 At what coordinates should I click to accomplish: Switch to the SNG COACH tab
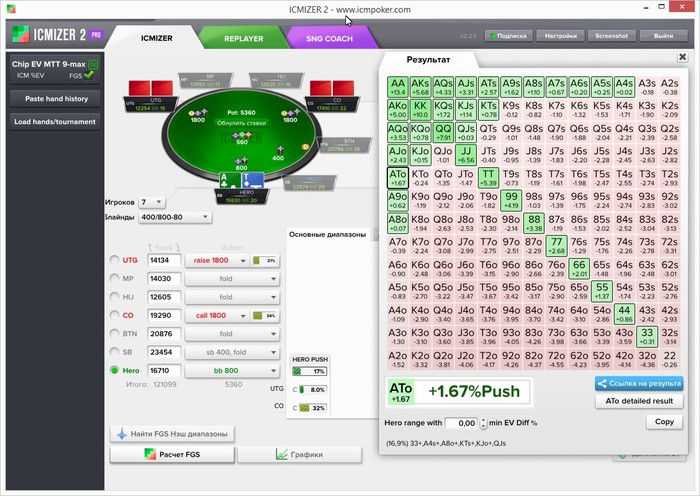pyautogui.click(x=329, y=38)
